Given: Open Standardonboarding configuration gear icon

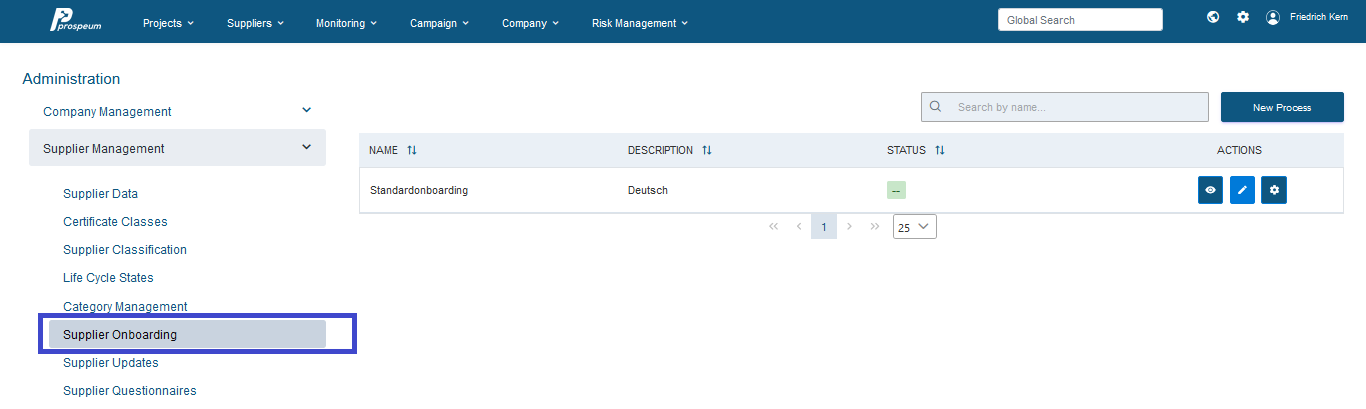Looking at the screenshot, I should pyautogui.click(x=1274, y=189).
